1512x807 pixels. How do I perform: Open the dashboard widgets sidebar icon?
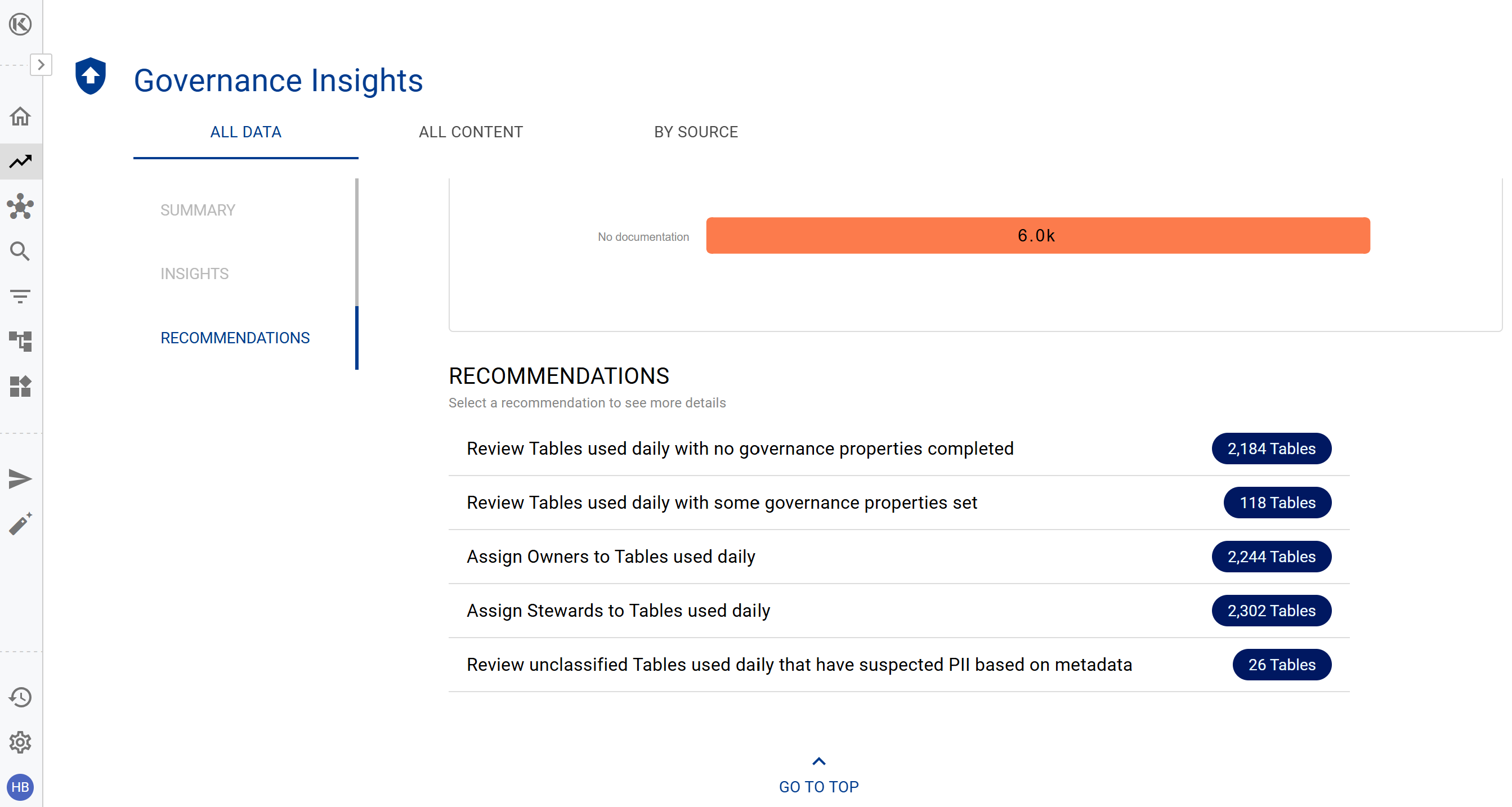[20, 386]
